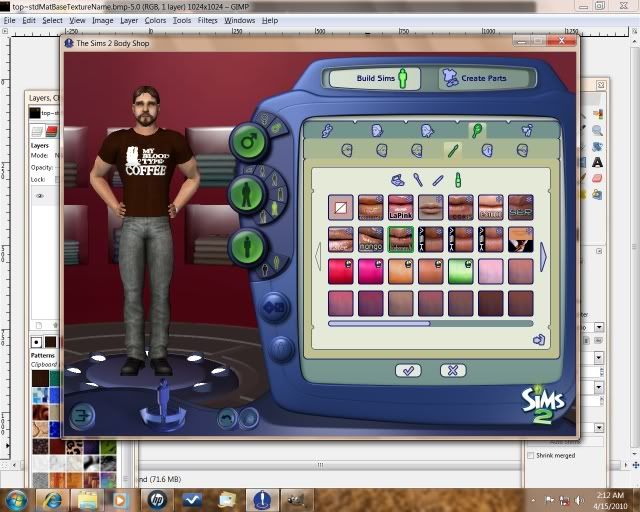Click the undo curved arrow icon
The height and width of the screenshot is (512, 640).
[x=227, y=418]
